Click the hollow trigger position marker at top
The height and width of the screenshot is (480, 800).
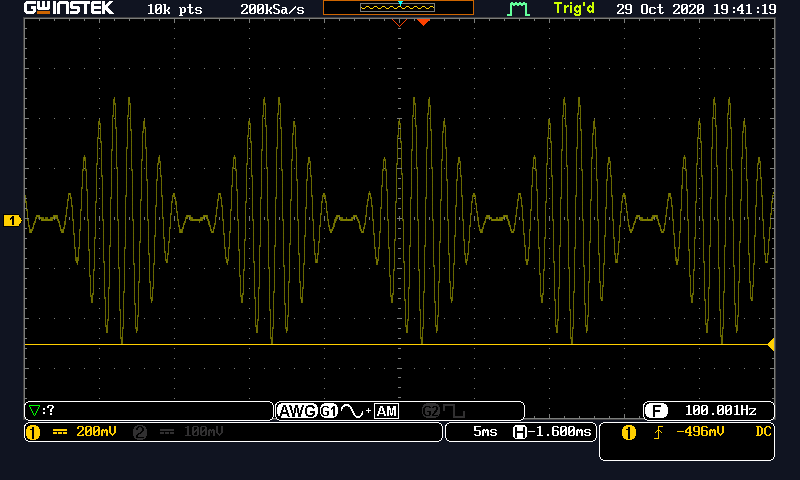[399, 22]
